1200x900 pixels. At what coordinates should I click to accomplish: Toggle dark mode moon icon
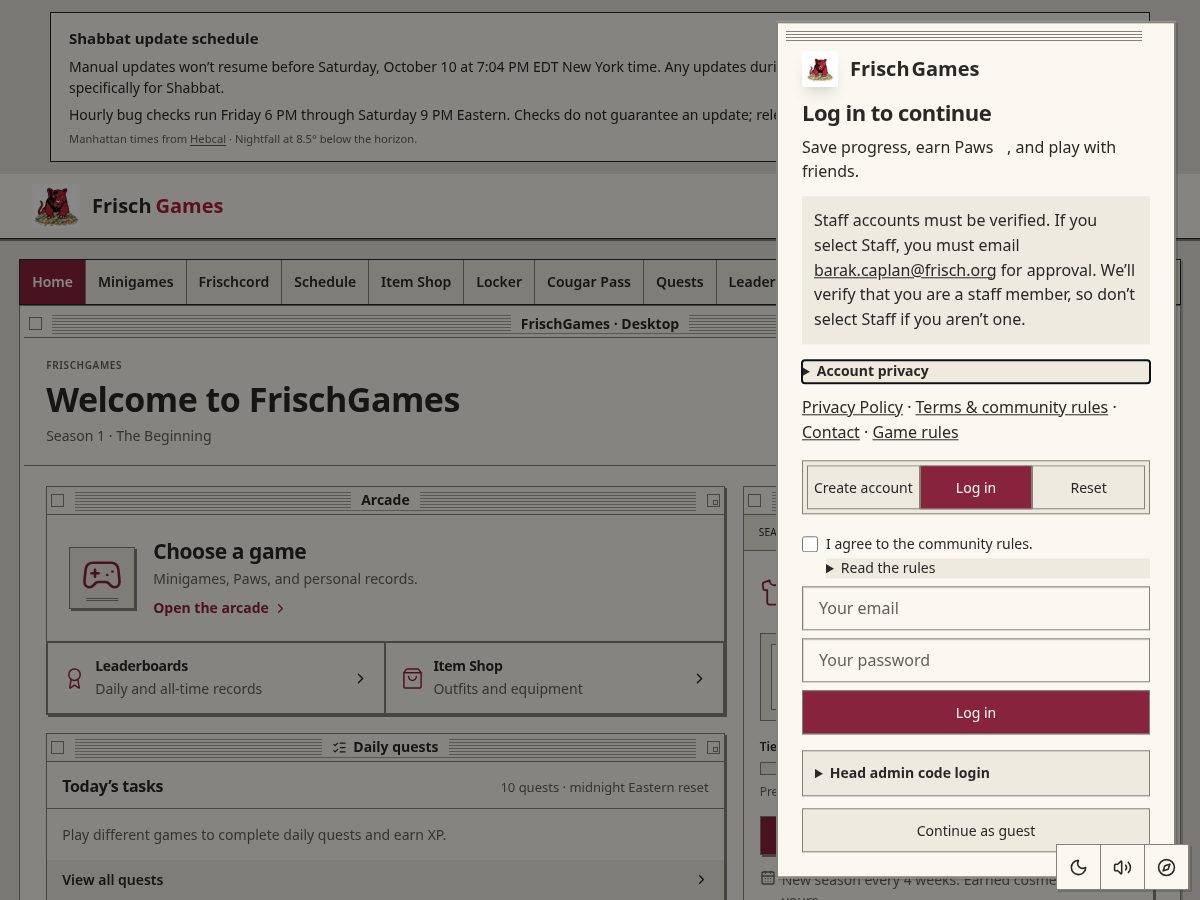(x=1078, y=867)
